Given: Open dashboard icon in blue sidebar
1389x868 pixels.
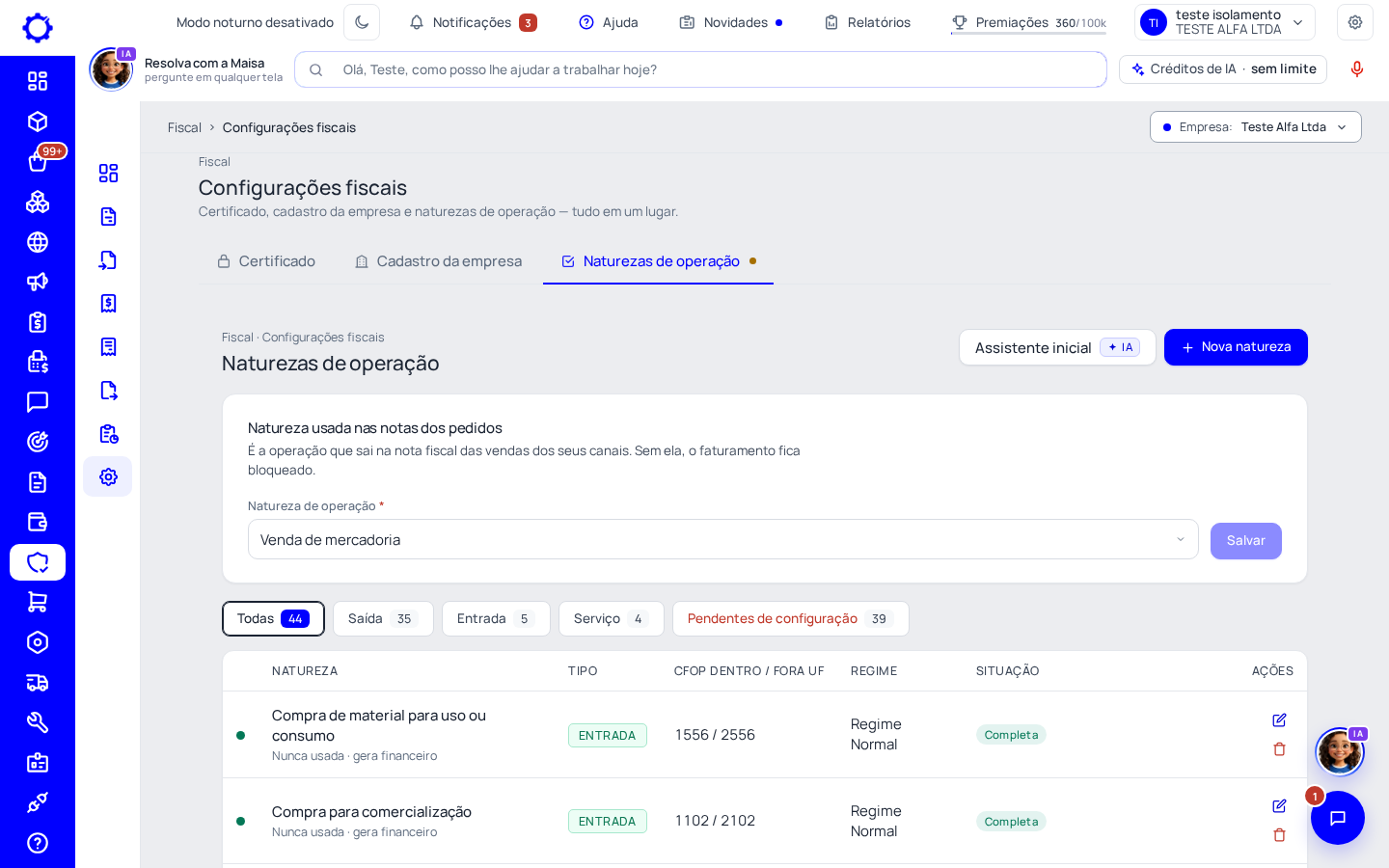Looking at the screenshot, I should coord(38,81).
